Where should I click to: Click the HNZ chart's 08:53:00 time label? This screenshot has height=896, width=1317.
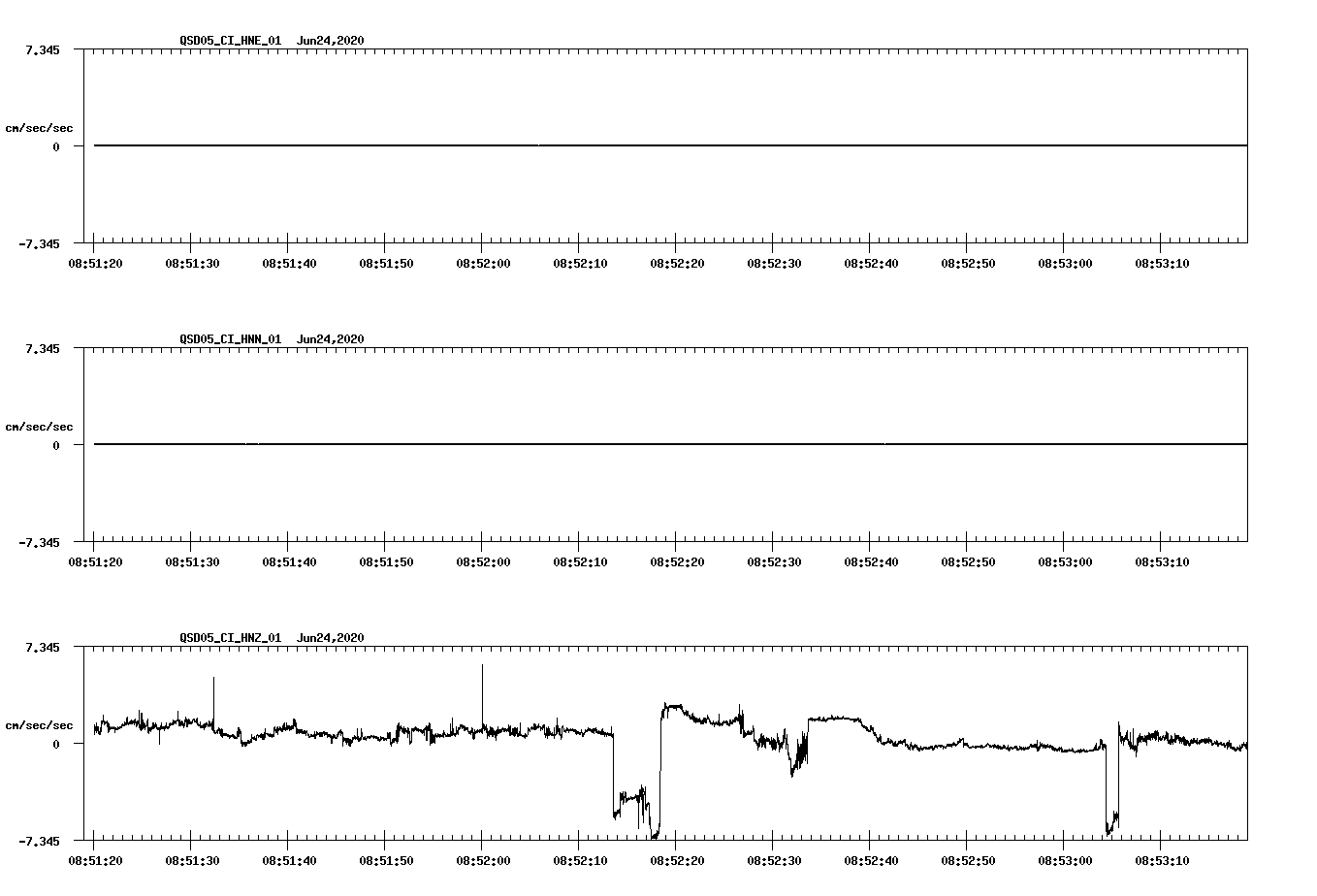(1065, 860)
